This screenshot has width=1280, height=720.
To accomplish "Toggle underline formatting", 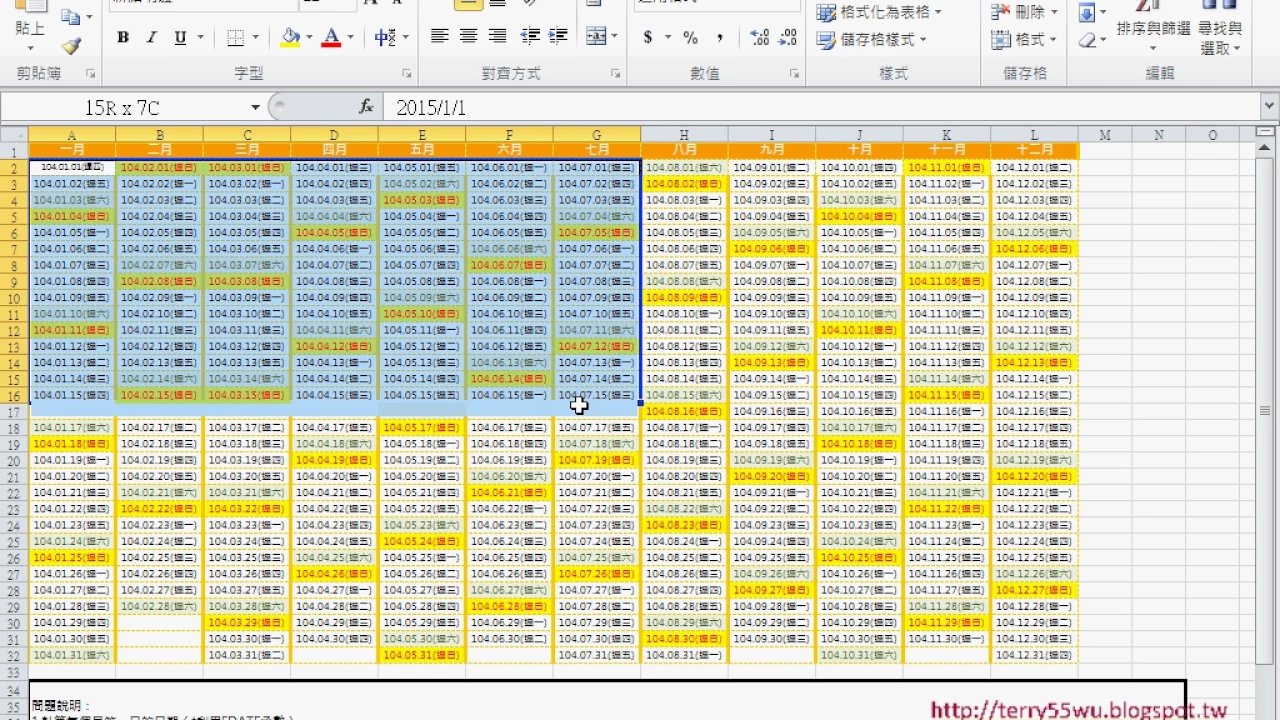I will [x=180, y=38].
